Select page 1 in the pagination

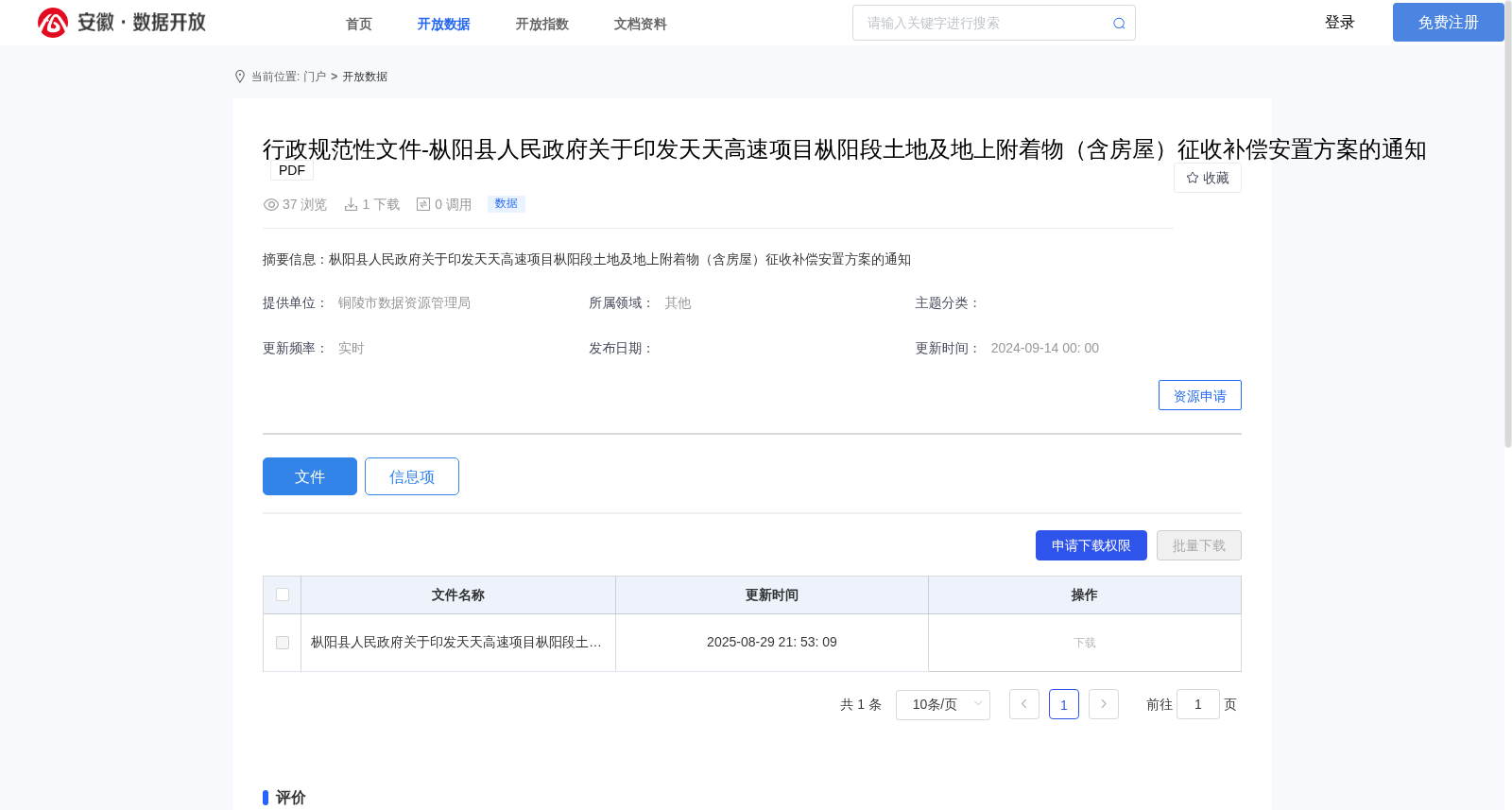[x=1064, y=704]
